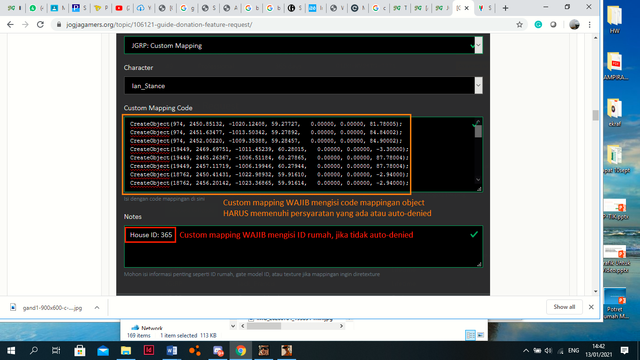Click the code textarea scrollbar down arrow
This screenshot has width=640, height=360.
[x=478, y=180]
